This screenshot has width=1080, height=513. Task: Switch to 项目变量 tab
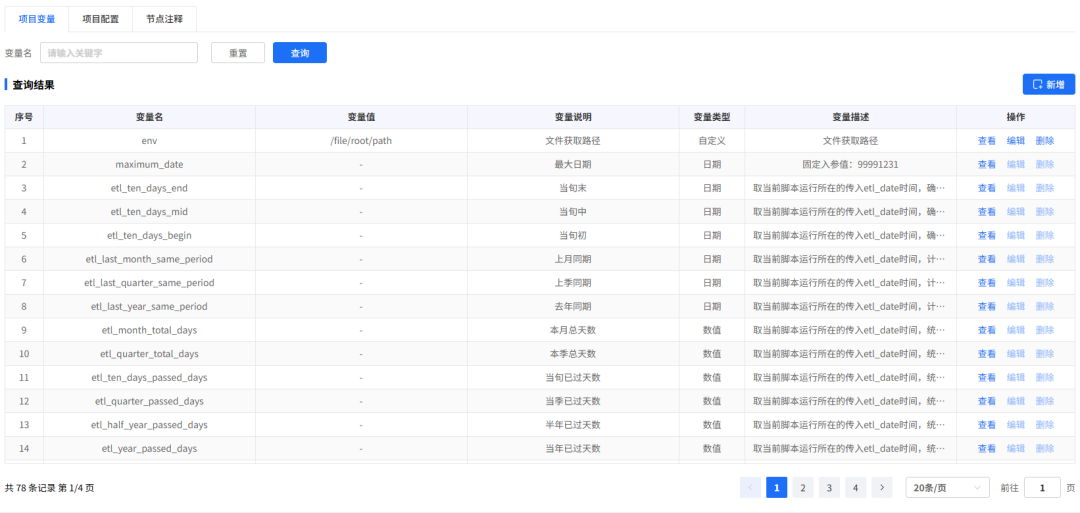click(37, 19)
